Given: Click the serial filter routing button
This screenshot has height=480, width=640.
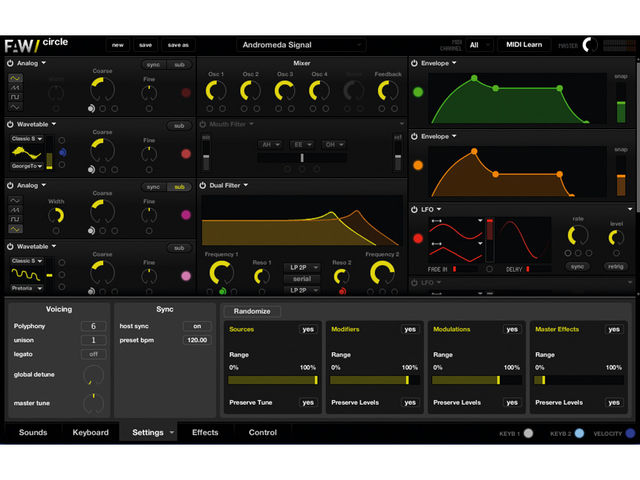Looking at the screenshot, I should coord(302,279).
